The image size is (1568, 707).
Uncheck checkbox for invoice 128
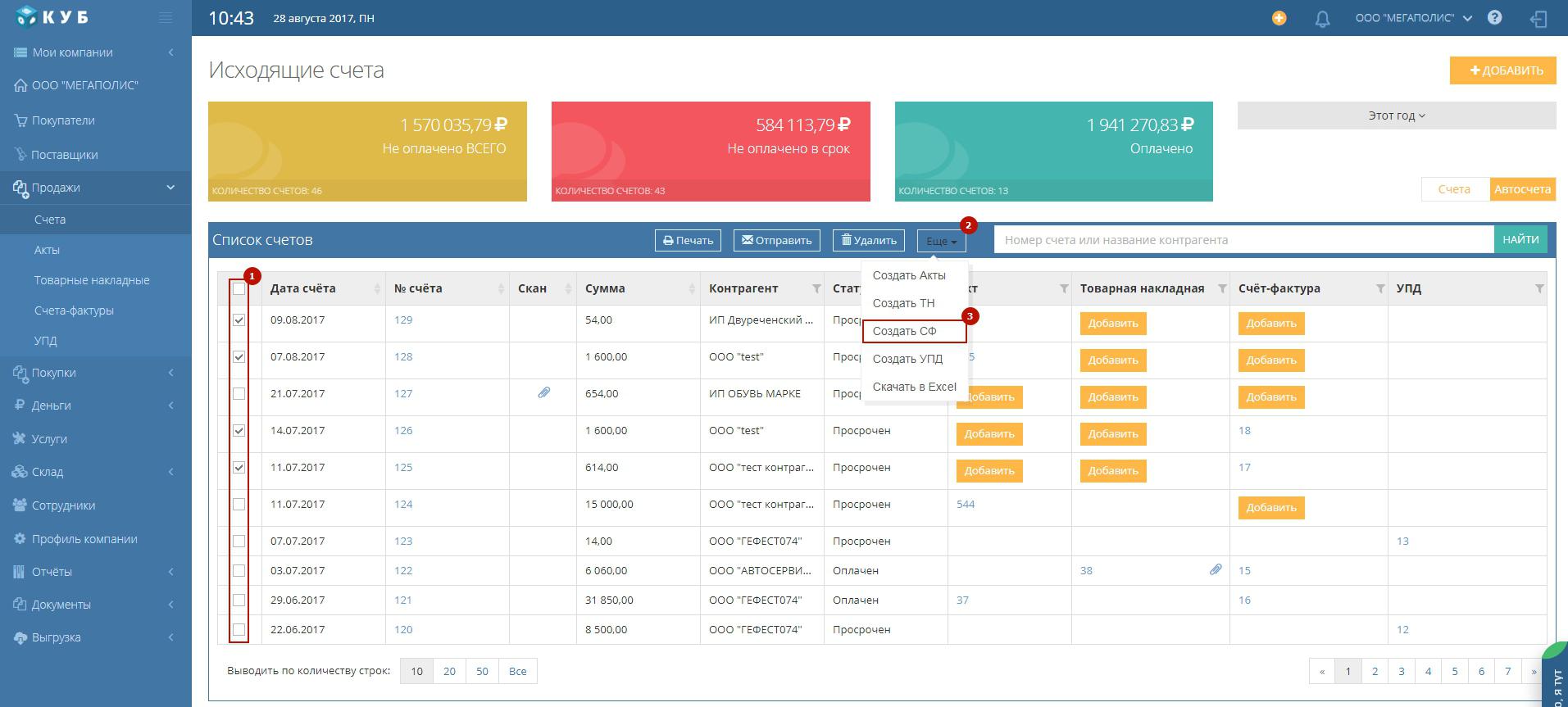click(239, 356)
